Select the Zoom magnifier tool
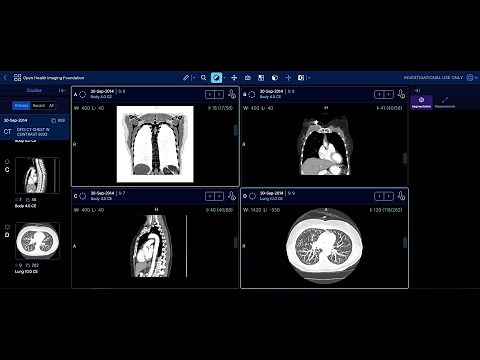 point(204,78)
